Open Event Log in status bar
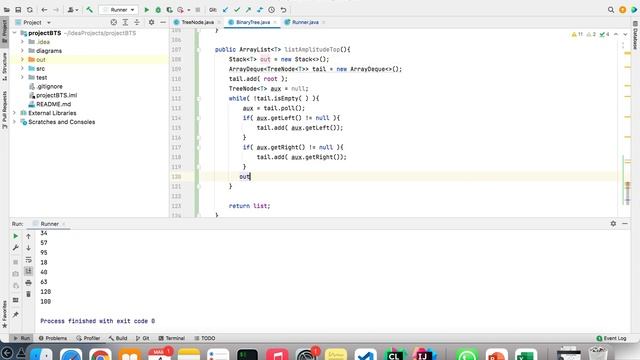Screen dimensions: 640x360 pyautogui.click(x=611, y=338)
